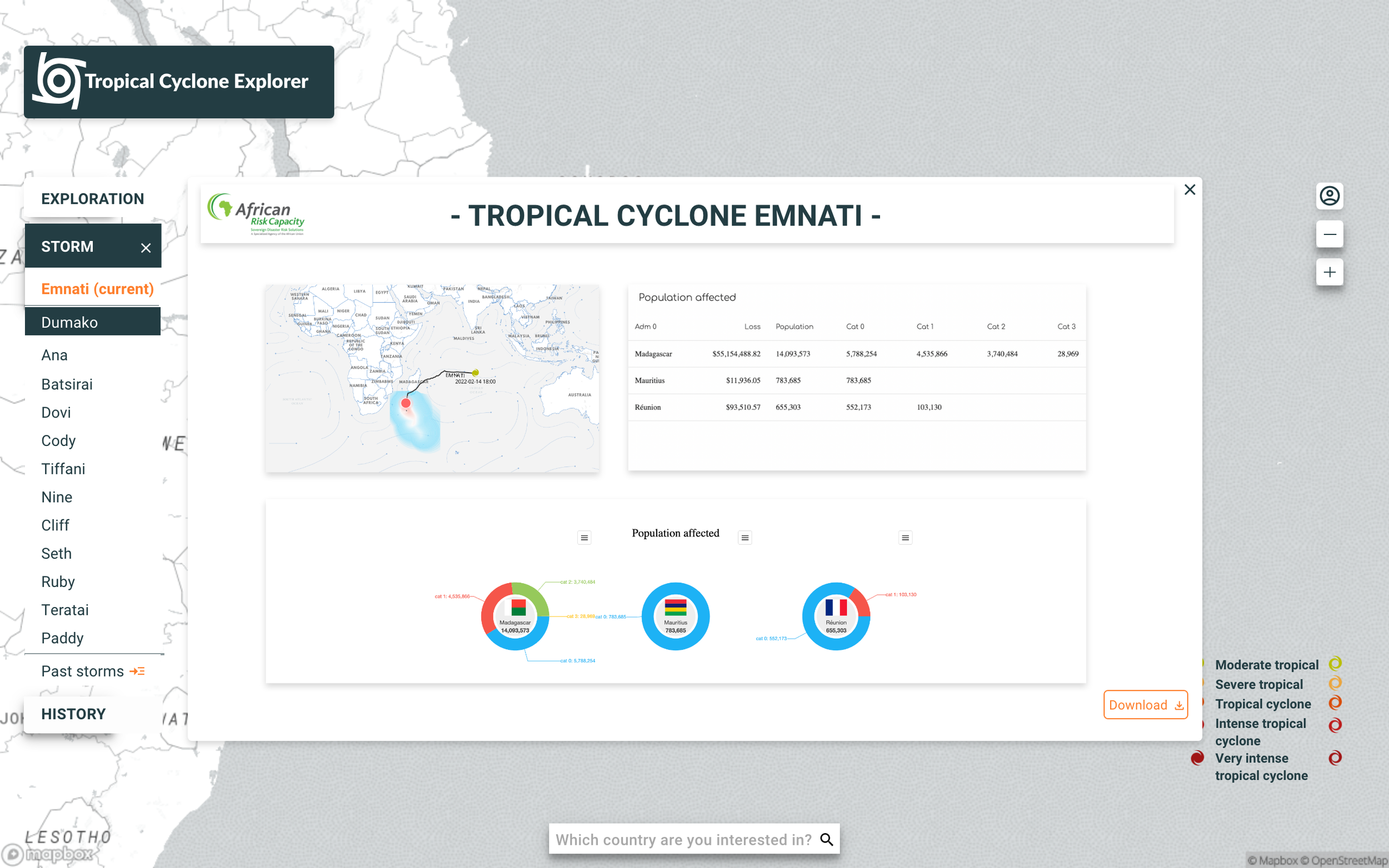Click the search magnifier icon
Screen dimensions: 1389x868
point(826,839)
